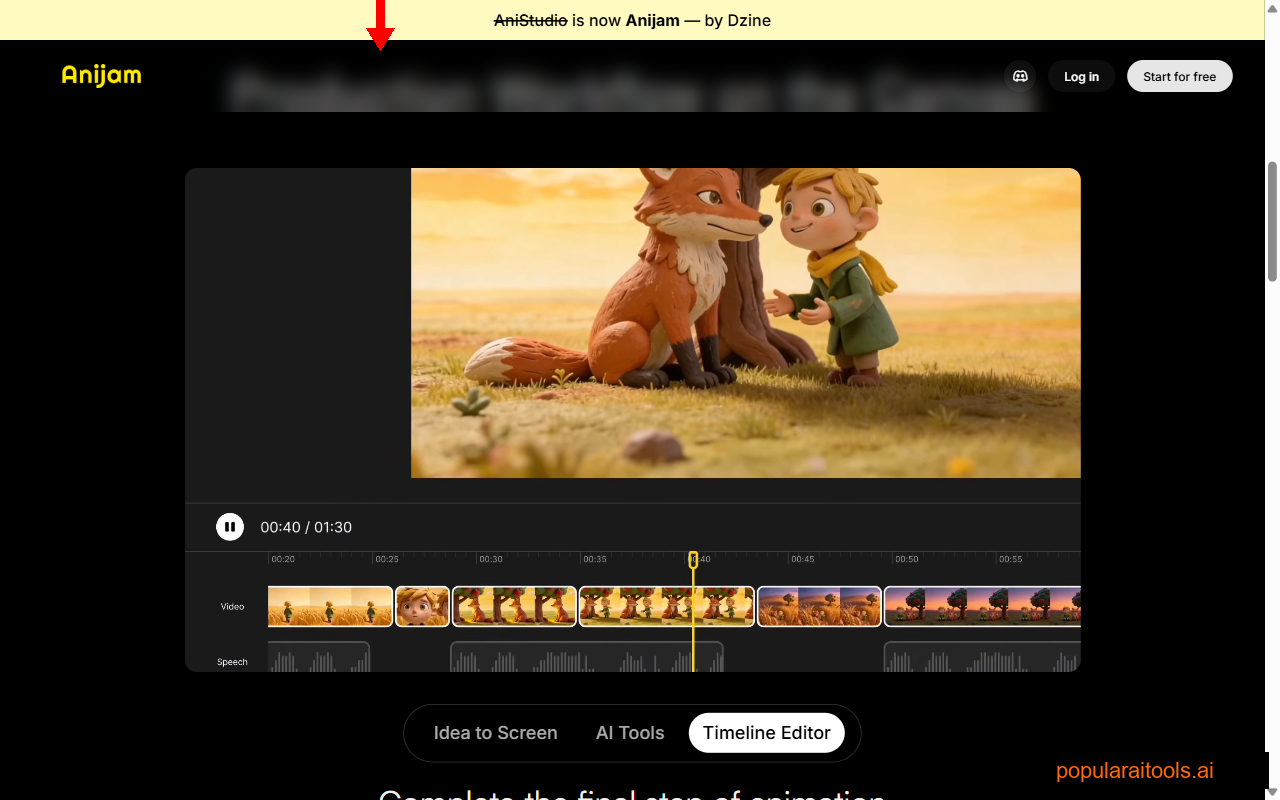The width and height of the screenshot is (1280, 800).
Task: Select the middle Speech track audio clip
Action: [586, 660]
